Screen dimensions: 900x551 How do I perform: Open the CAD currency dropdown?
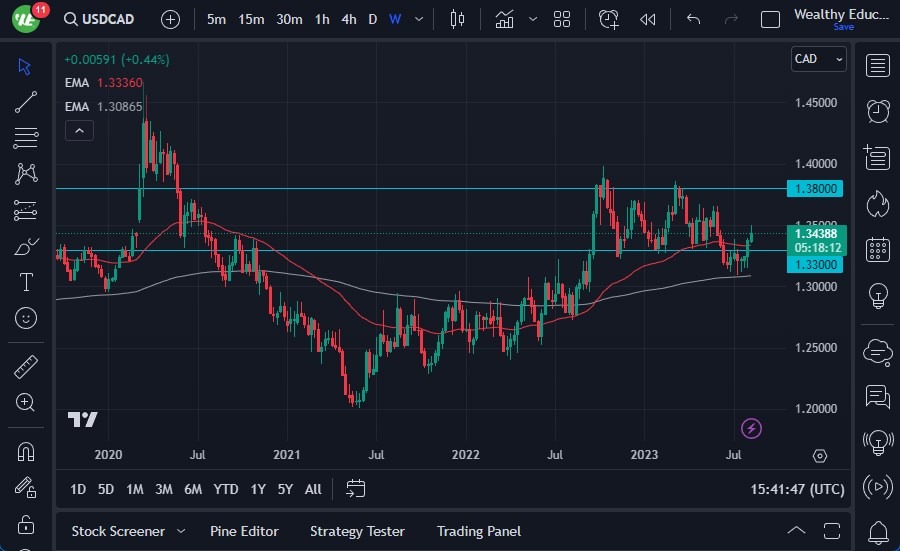click(818, 59)
